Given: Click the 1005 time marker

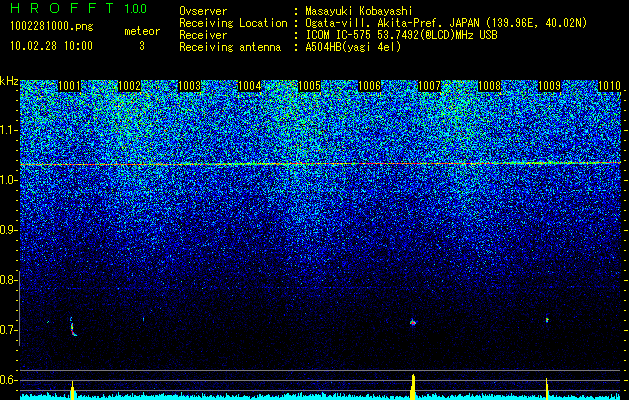Looking at the screenshot, I should coord(310,86).
